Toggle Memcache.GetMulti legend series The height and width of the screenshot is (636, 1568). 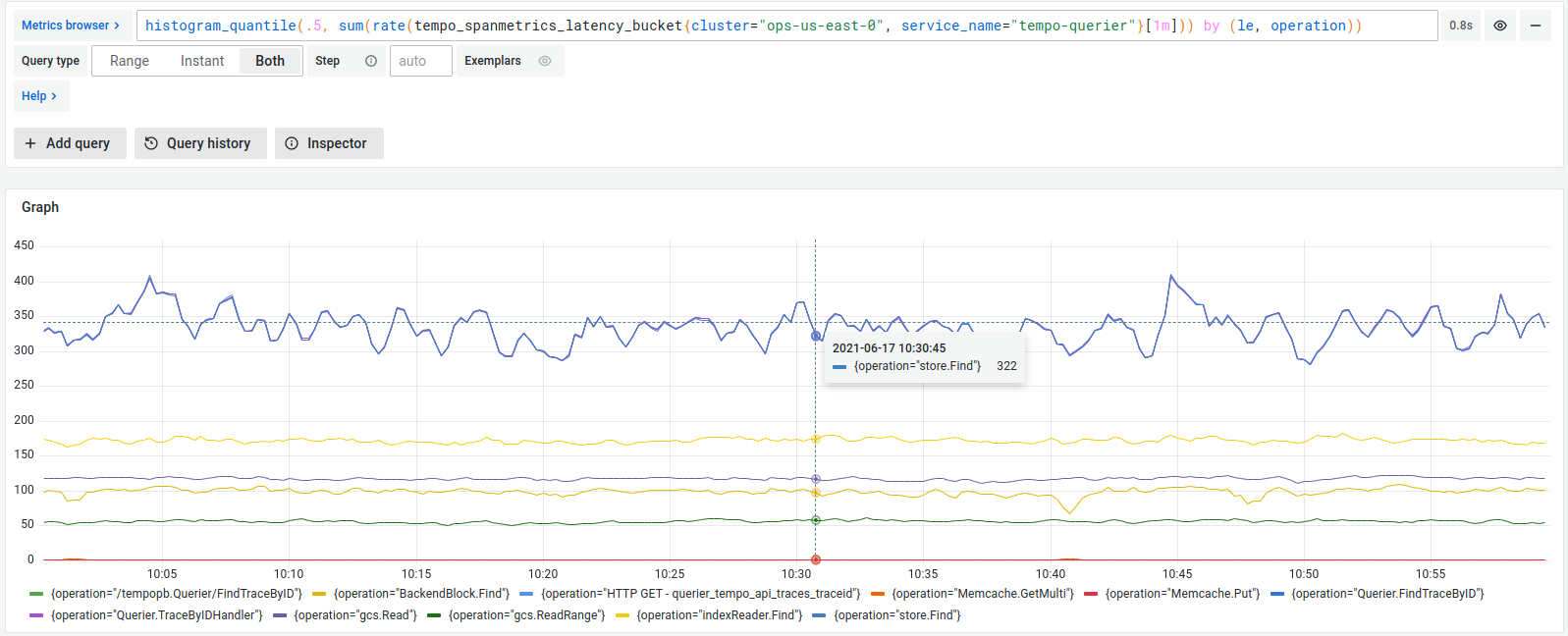982,594
